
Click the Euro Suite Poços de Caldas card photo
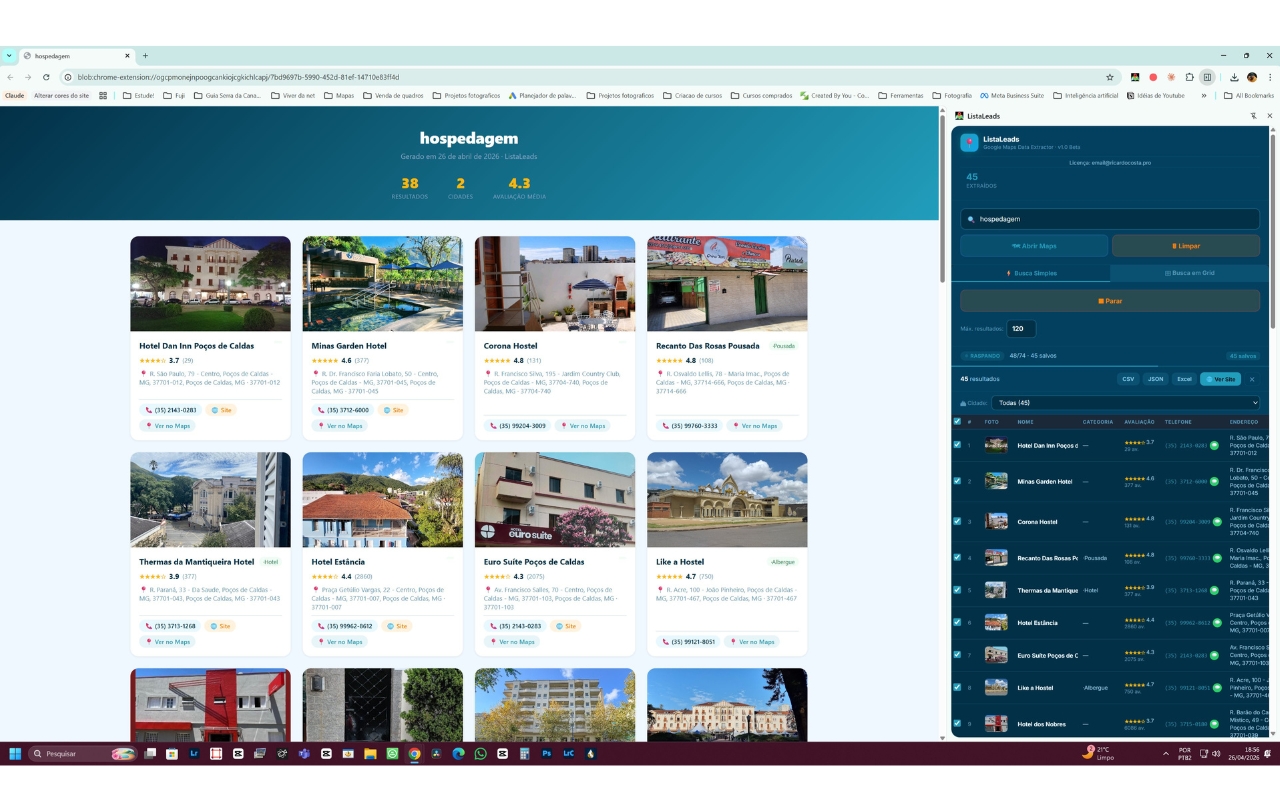tap(555, 499)
